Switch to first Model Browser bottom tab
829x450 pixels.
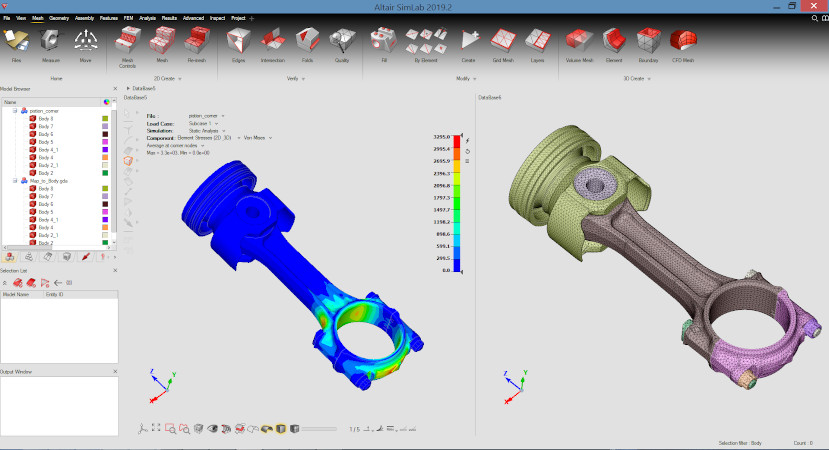tap(10, 257)
